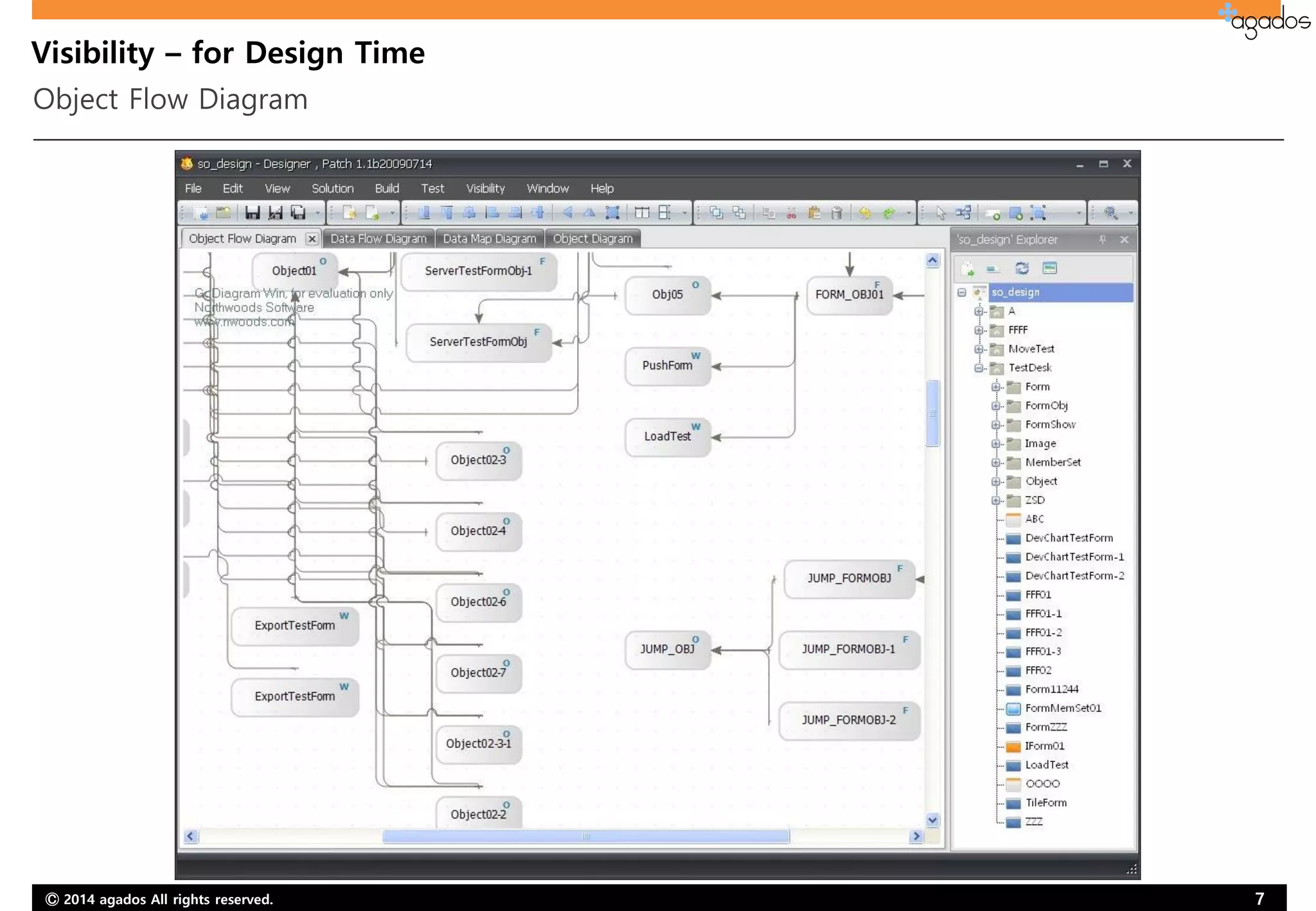The height and width of the screenshot is (911, 1316).
Task: Select the pointer arrow tool
Action: click(941, 213)
